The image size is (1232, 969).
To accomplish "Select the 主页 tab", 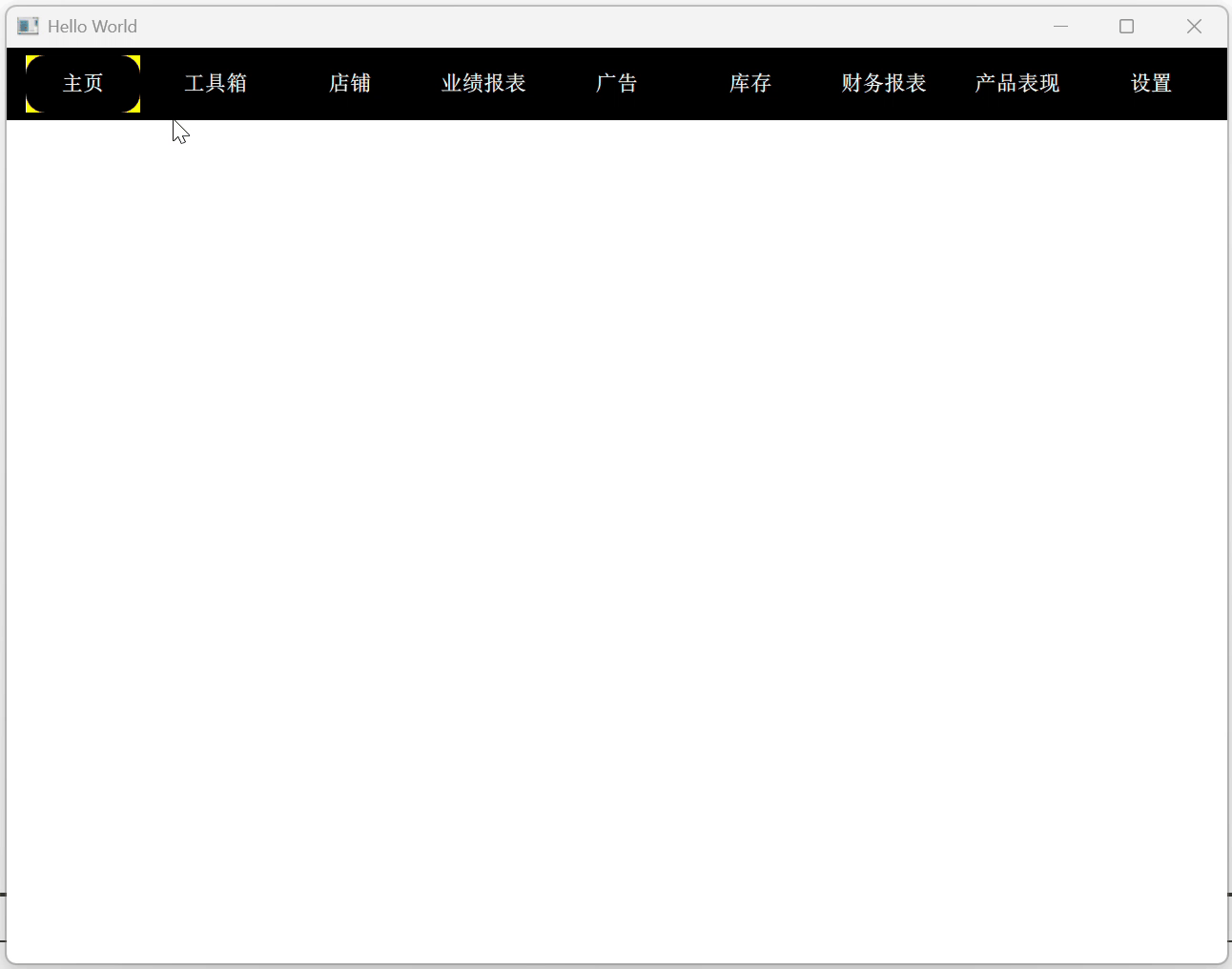I will (83, 84).
